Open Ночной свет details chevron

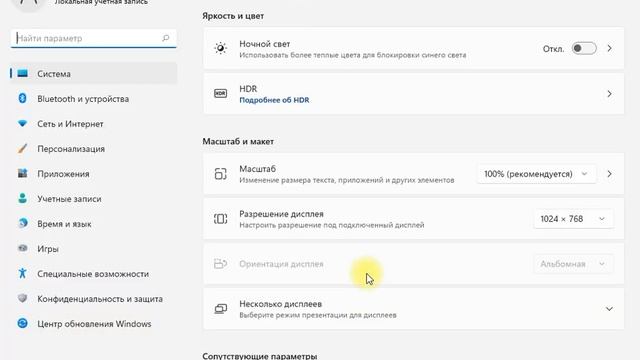609,49
